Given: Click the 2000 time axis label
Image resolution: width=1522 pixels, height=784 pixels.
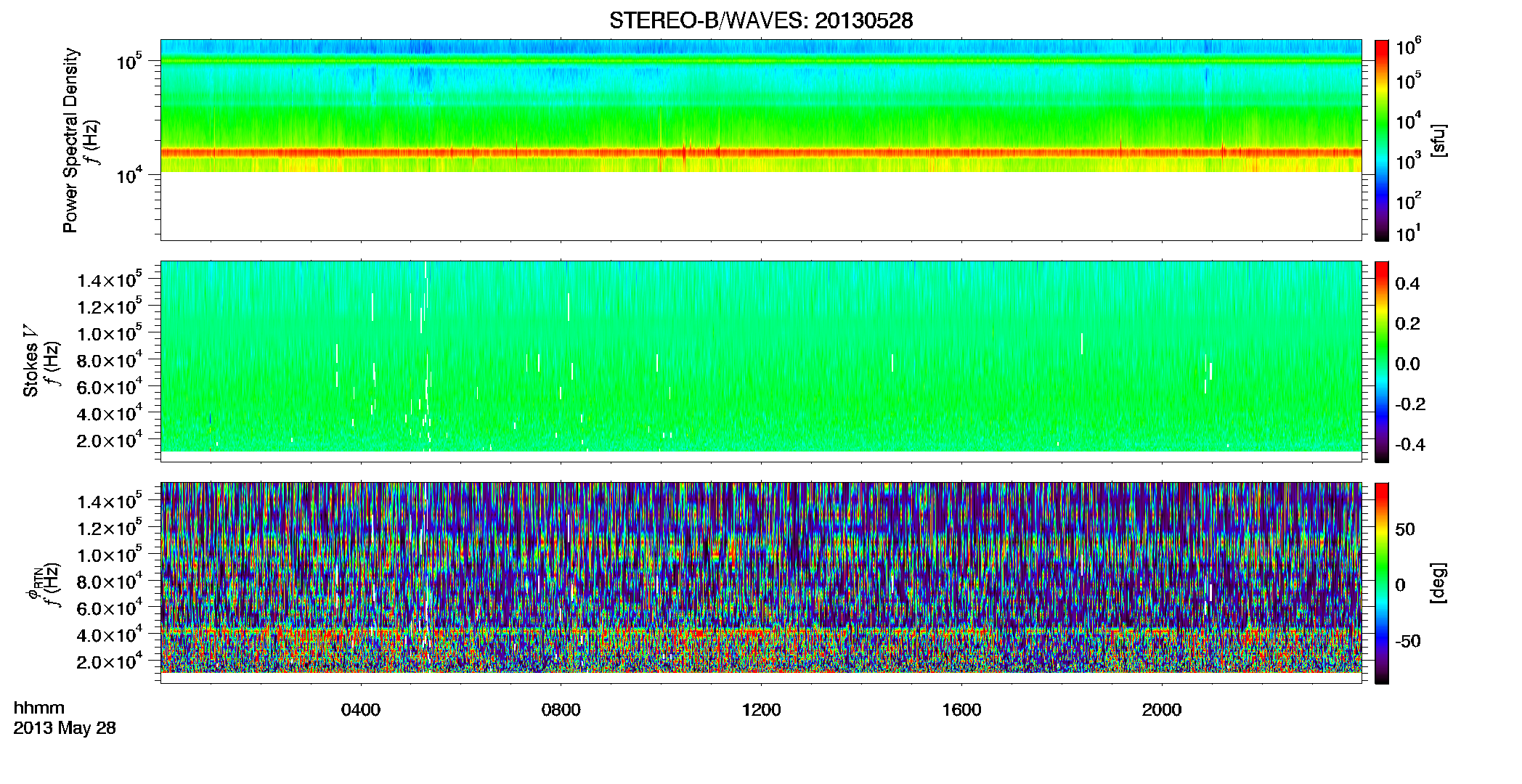Looking at the screenshot, I should click(x=1162, y=710).
